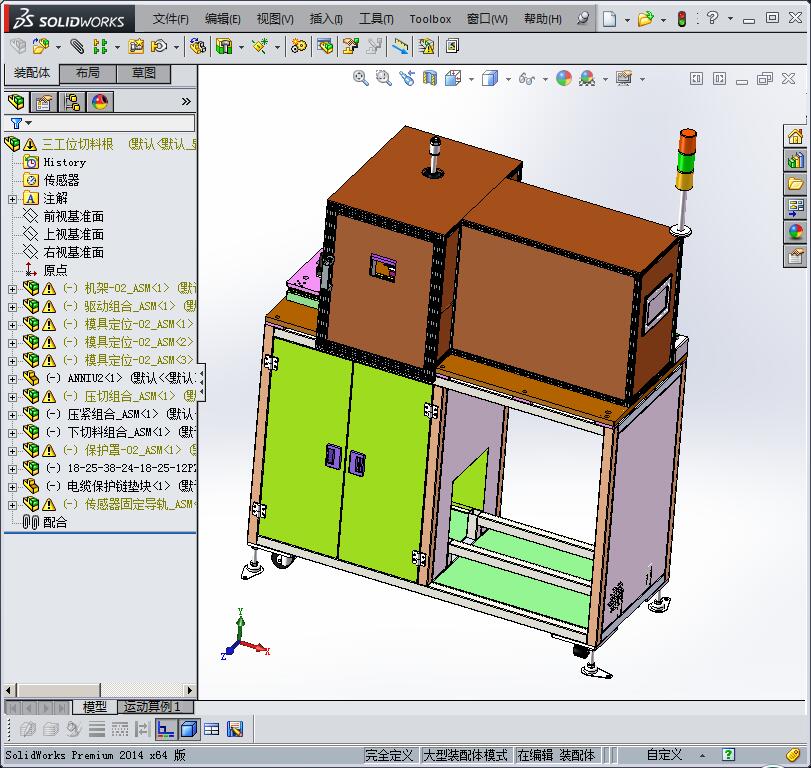Viewport: 811px width, 768px height.
Task: Open the 视图(V) menu
Action: [x=275, y=19]
